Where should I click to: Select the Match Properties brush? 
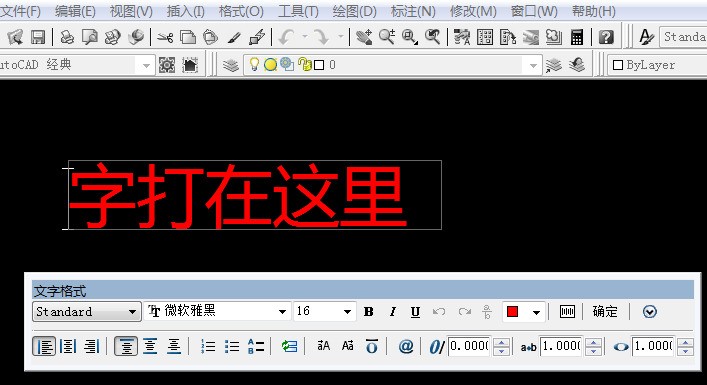pyautogui.click(x=234, y=37)
